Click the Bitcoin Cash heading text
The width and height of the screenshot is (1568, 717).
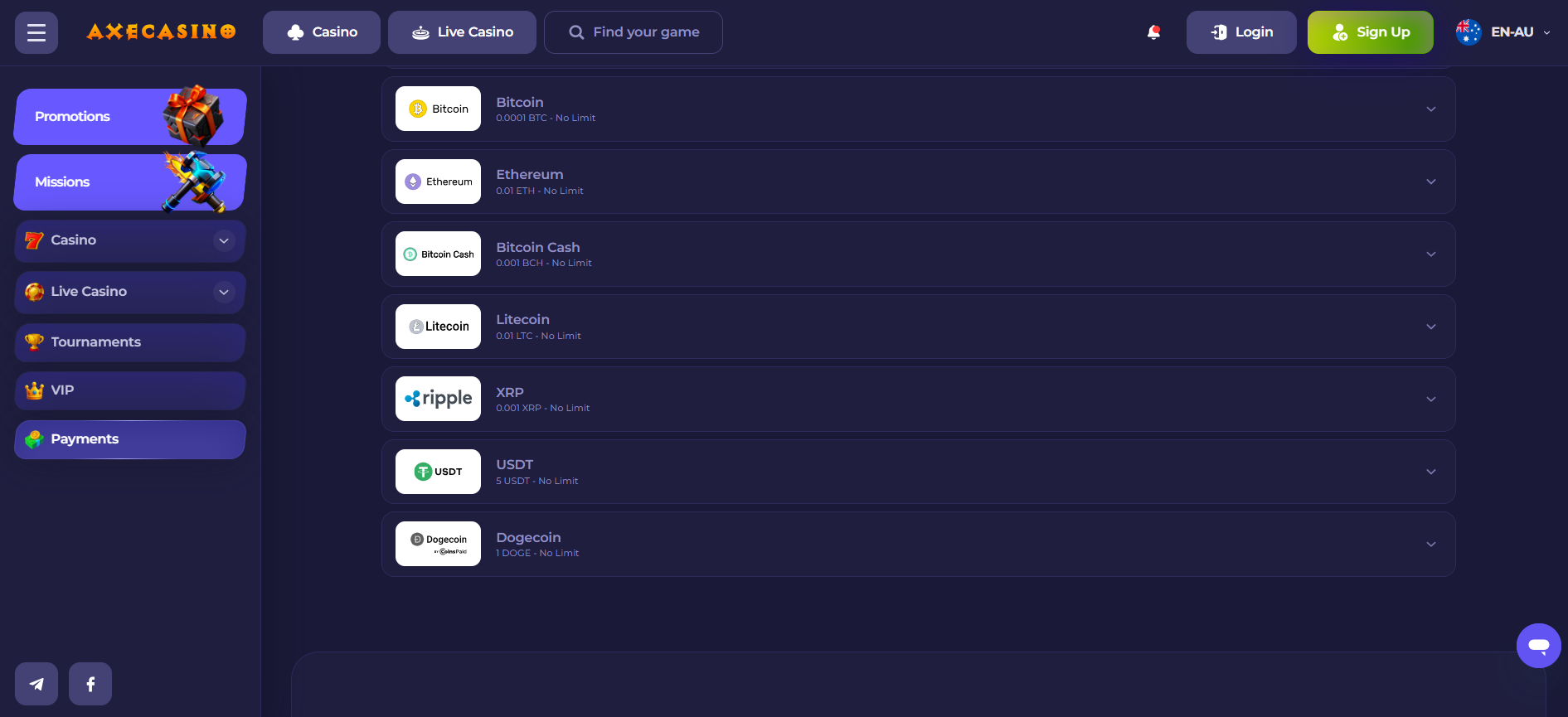[538, 247]
